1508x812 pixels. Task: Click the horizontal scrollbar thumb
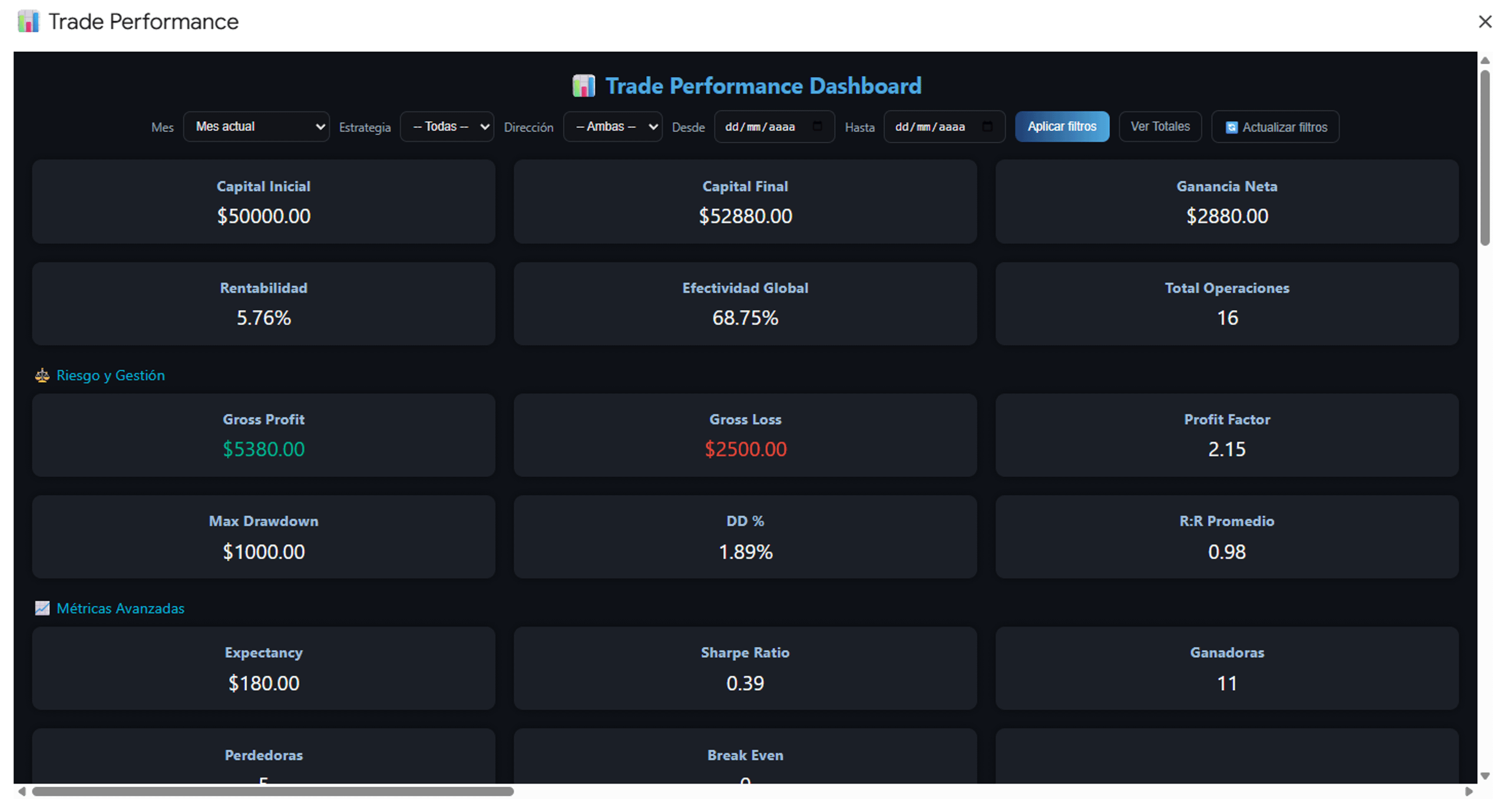point(273,791)
